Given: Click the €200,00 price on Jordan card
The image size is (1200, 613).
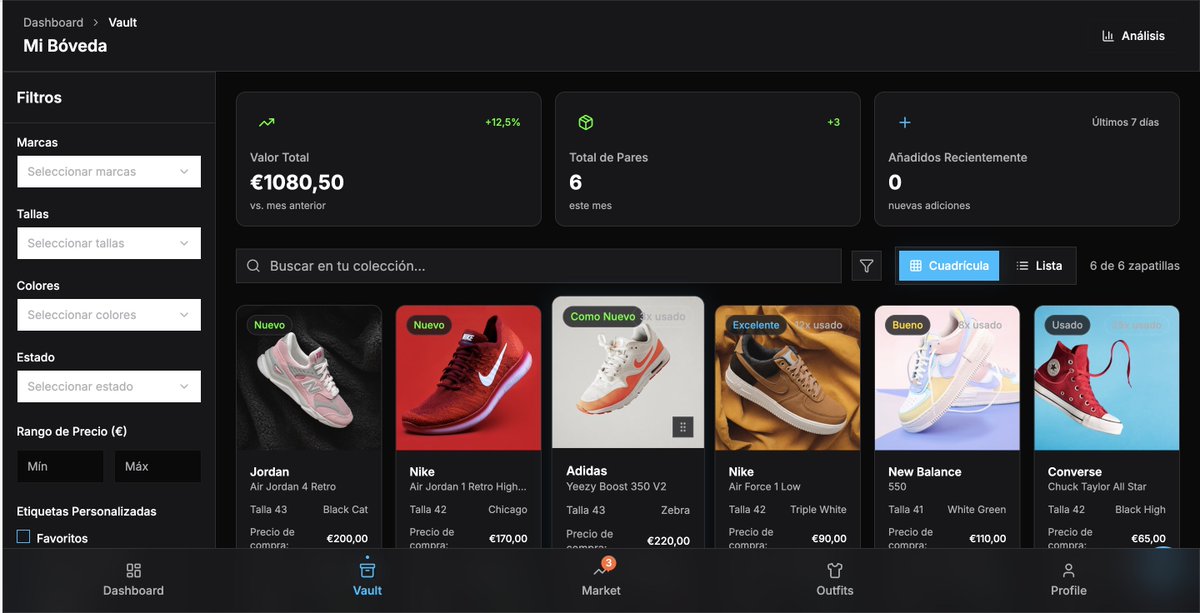Looking at the screenshot, I should pyautogui.click(x=347, y=539).
